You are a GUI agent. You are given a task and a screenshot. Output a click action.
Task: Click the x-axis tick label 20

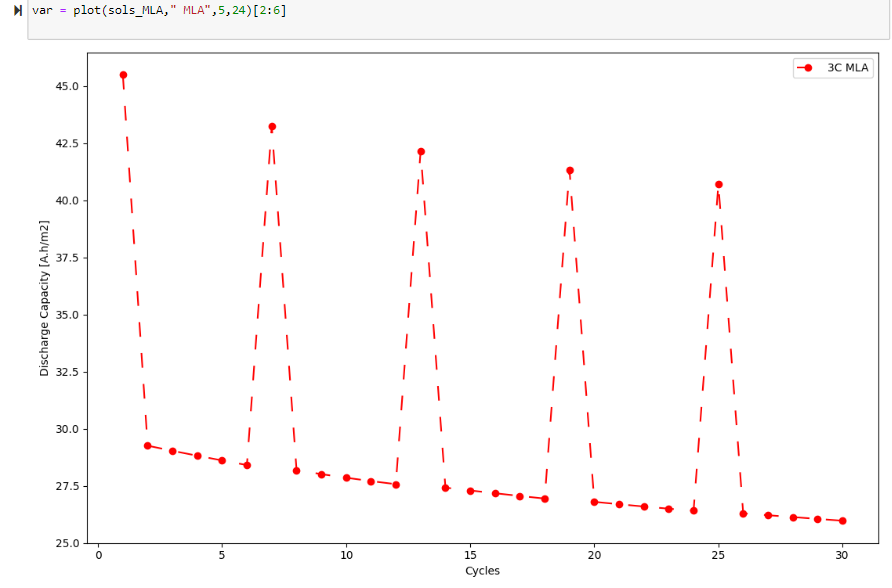[594, 556]
